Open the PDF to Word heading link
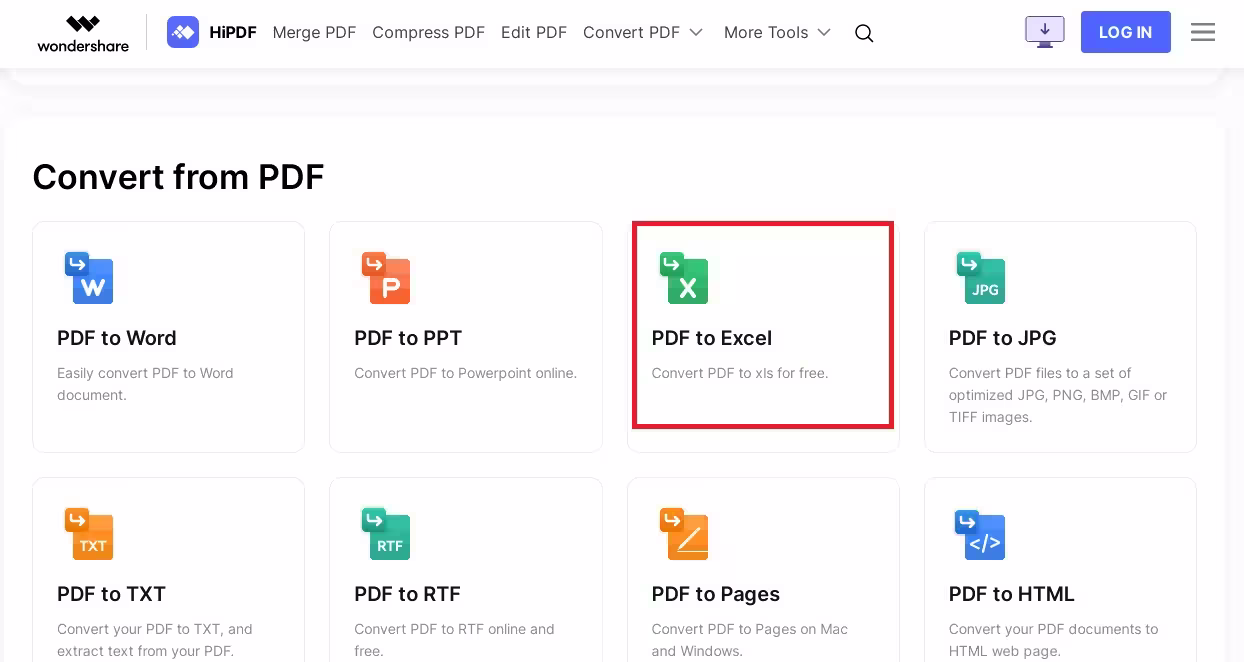The image size is (1244, 662). (117, 338)
